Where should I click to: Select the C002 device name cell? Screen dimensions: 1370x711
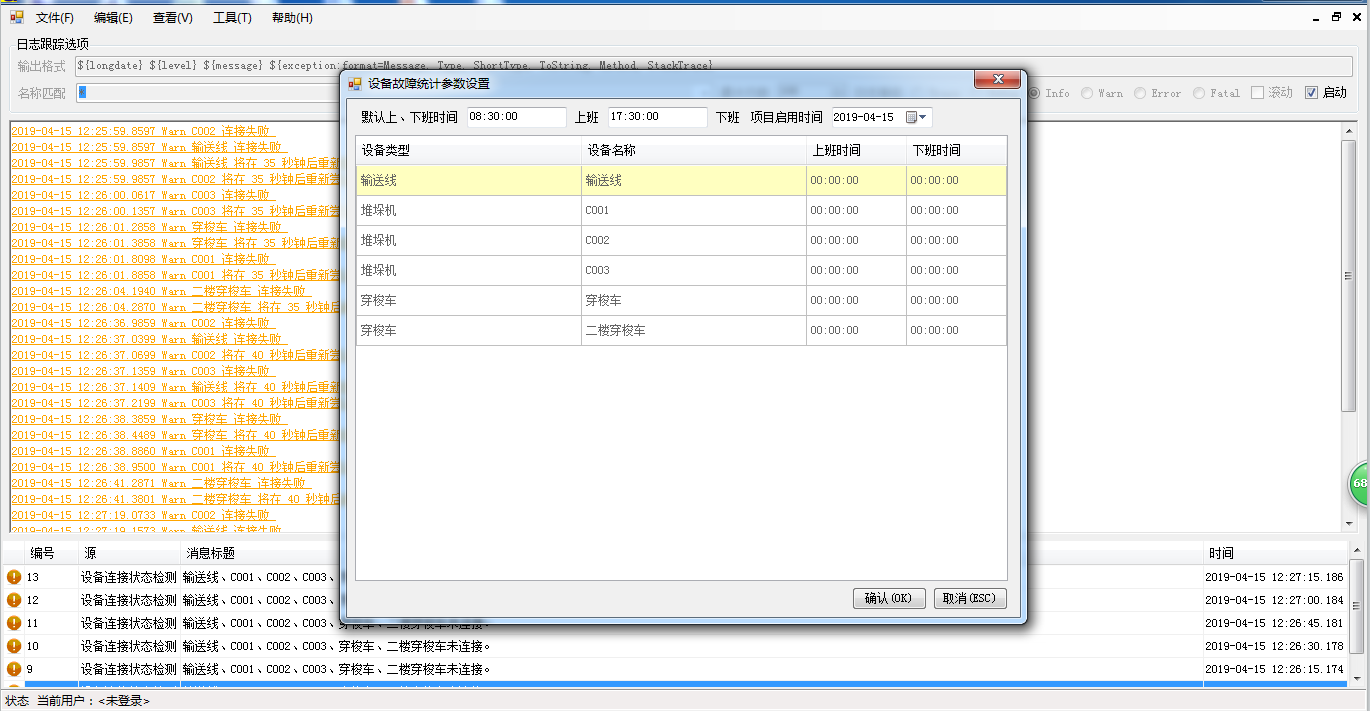[694, 240]
